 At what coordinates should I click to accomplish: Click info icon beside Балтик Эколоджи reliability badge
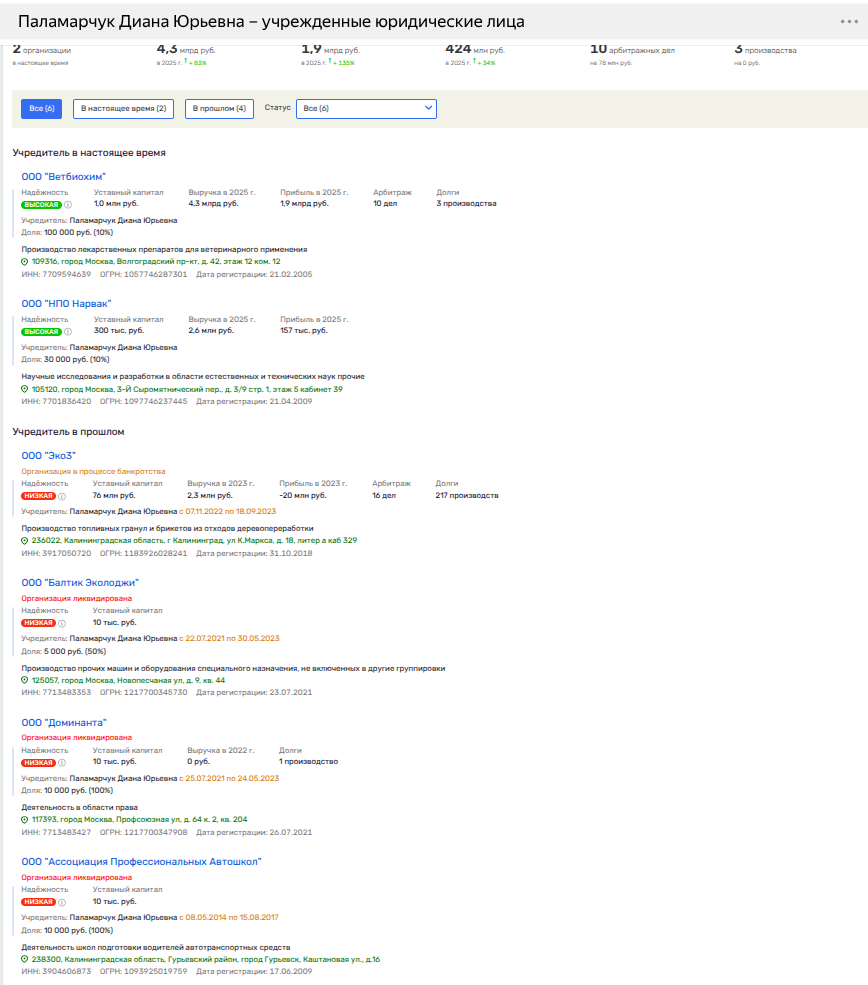tap(62, 623)
